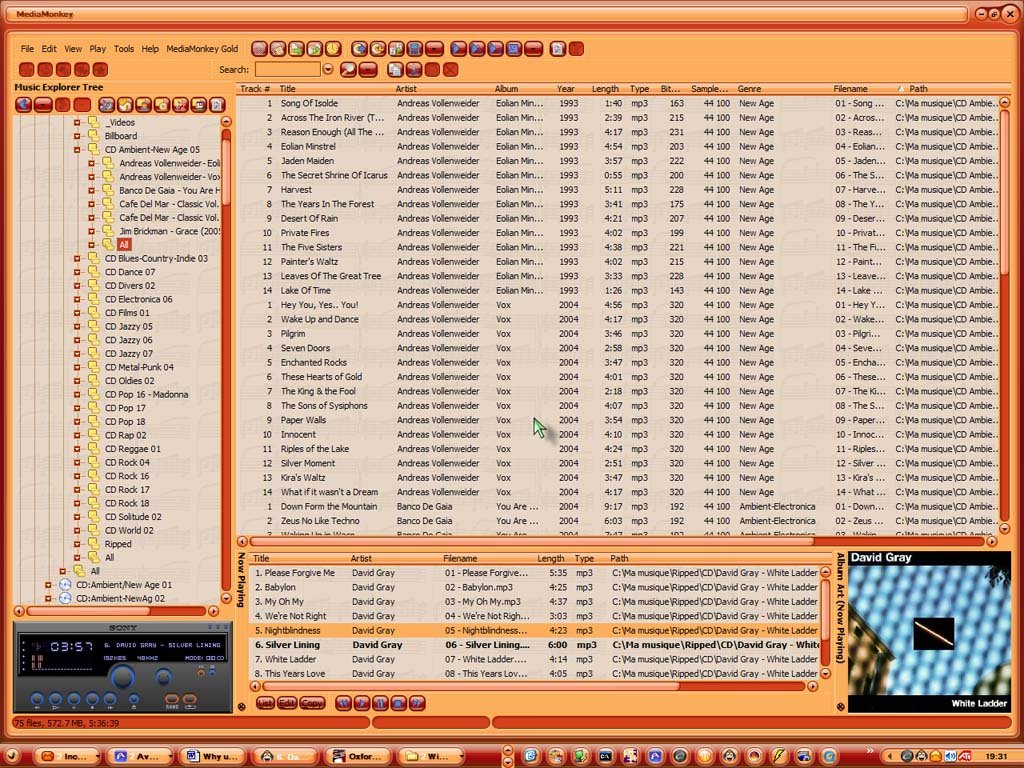Click the Stop icon below the Now Playing list

pyautogui.click(x=398, y=703)
